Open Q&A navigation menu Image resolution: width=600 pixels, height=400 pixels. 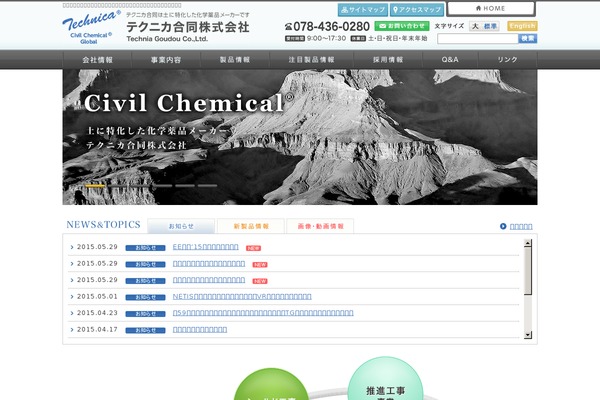pos(450,60)
